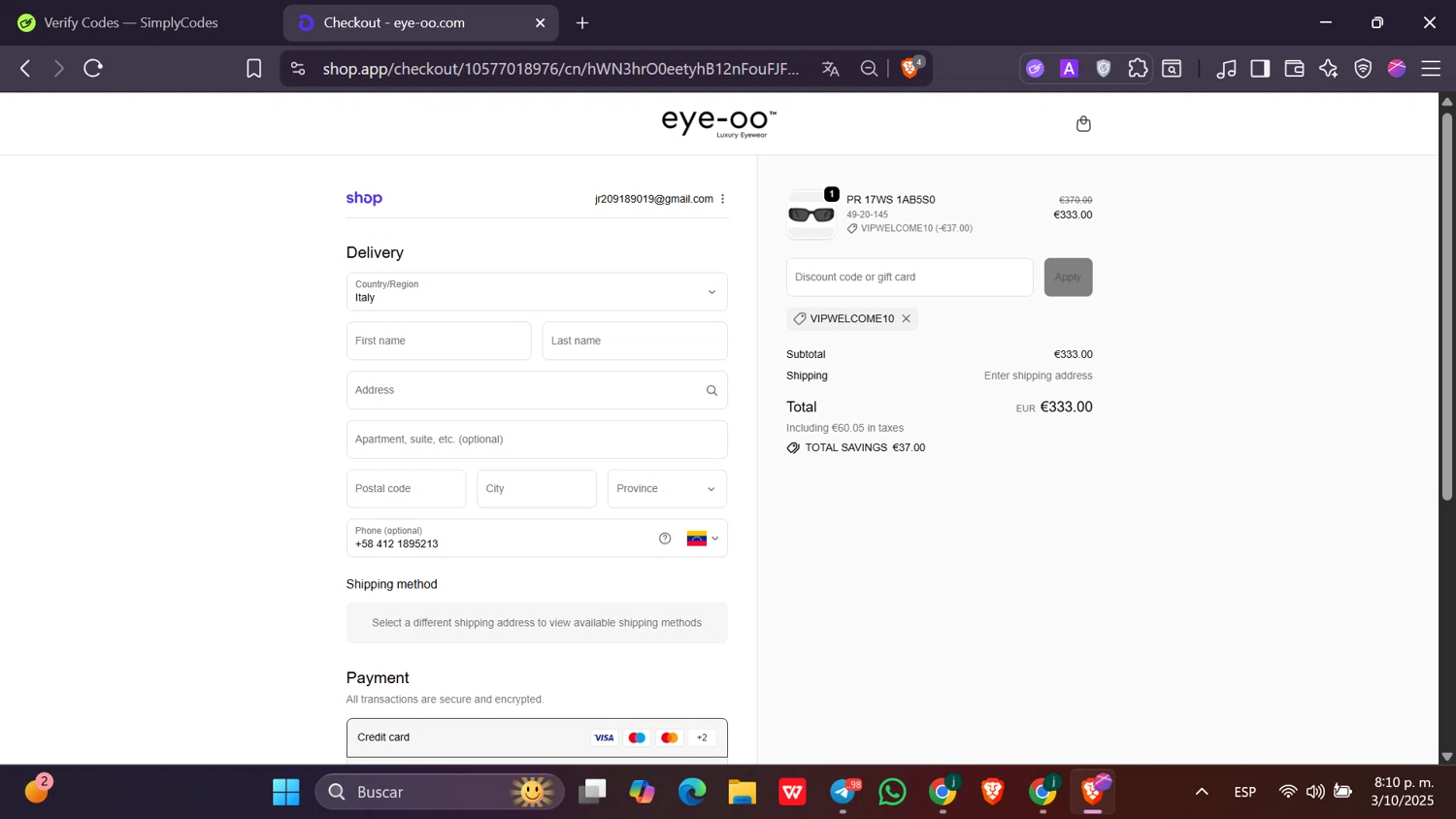This screenshot has height=819, width=1456.
Task: Open the Province dropdown
Action: pyautogui.click(x=667, y=489)
